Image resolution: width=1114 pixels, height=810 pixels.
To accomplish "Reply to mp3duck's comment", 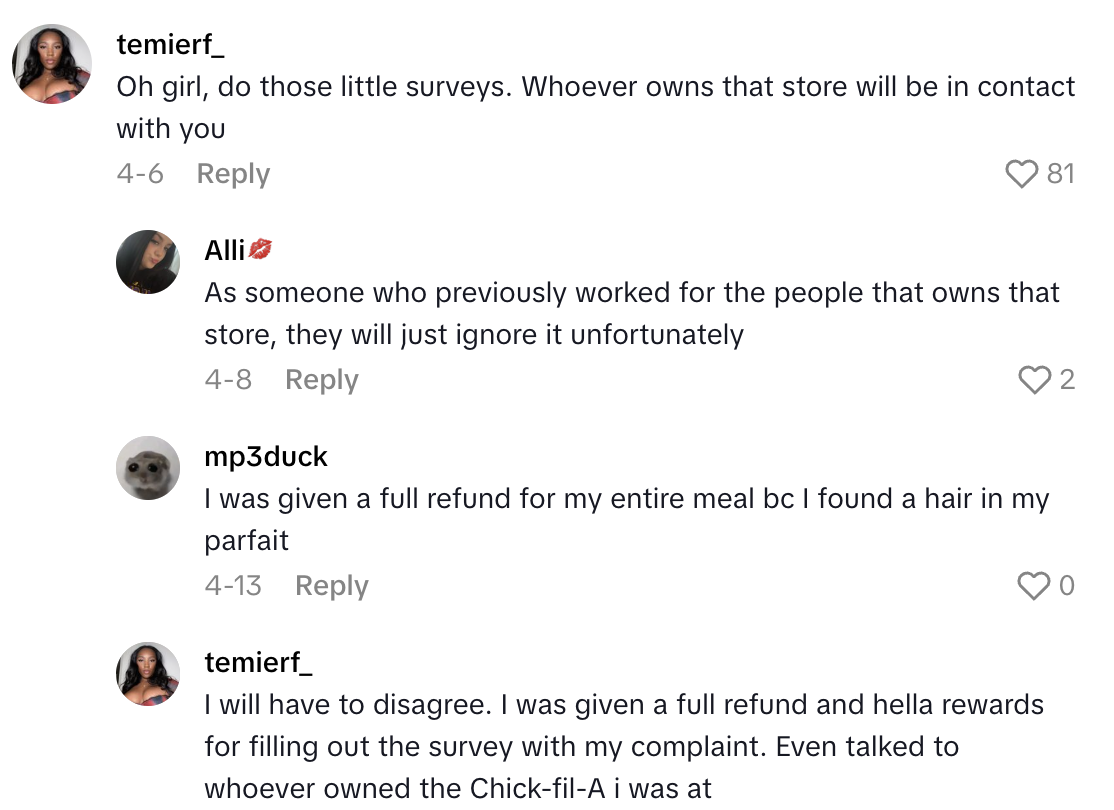I will pyautogui.click(x=331, y=586).
